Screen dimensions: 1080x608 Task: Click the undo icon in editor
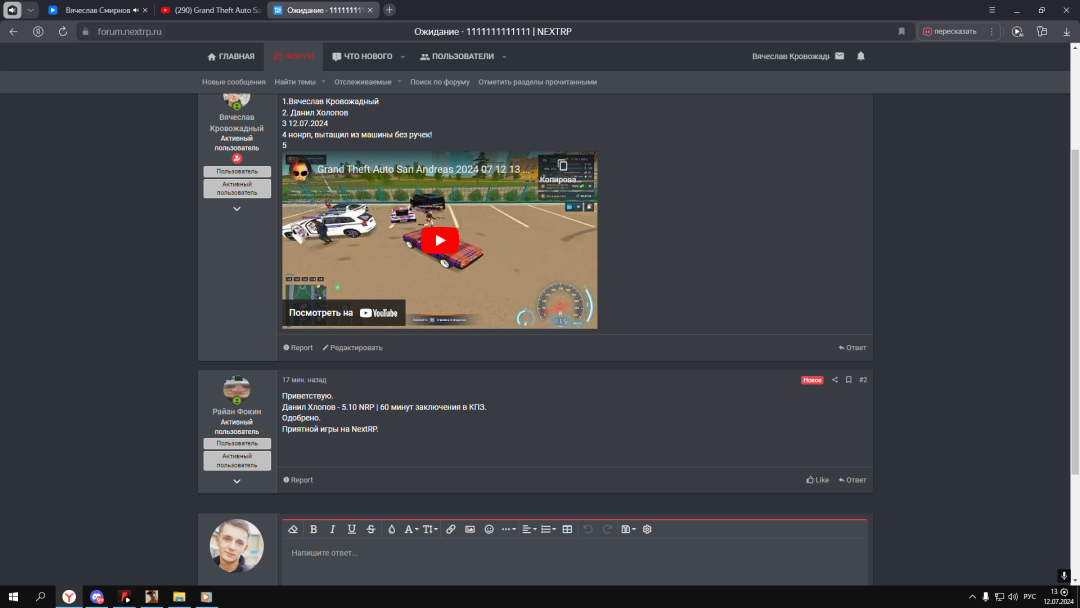(588, 530)
